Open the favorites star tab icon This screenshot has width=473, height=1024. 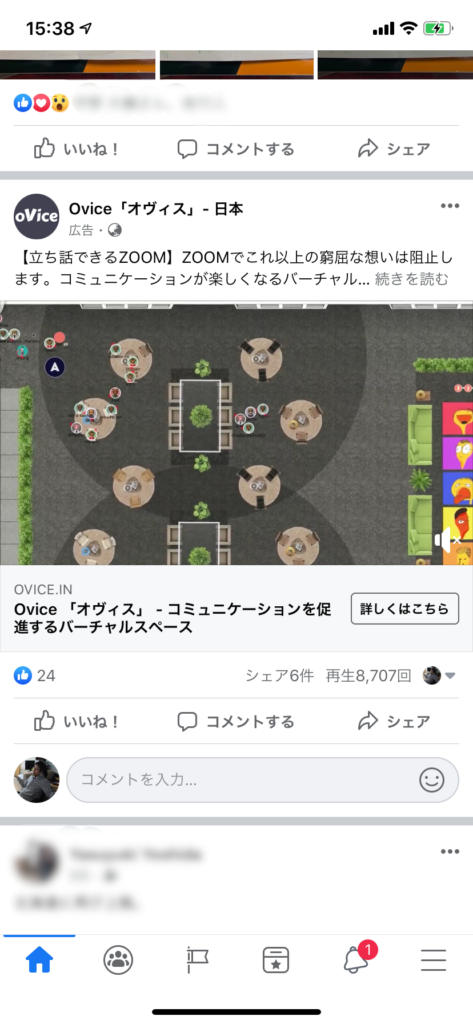[x=276, y=960]
